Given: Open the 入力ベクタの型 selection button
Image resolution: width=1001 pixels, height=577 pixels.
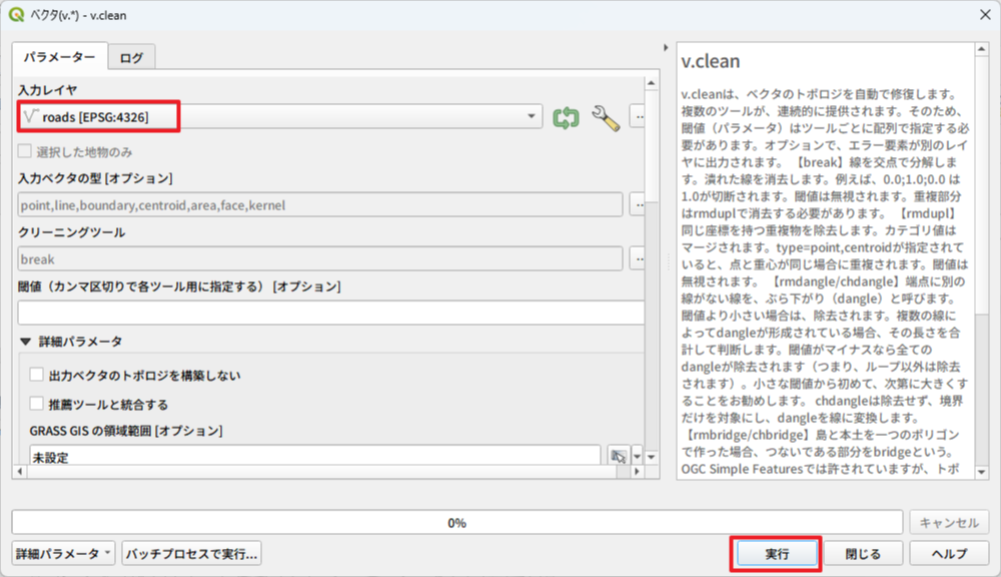Looking at the screenshot, I should [x=637, y=205].
